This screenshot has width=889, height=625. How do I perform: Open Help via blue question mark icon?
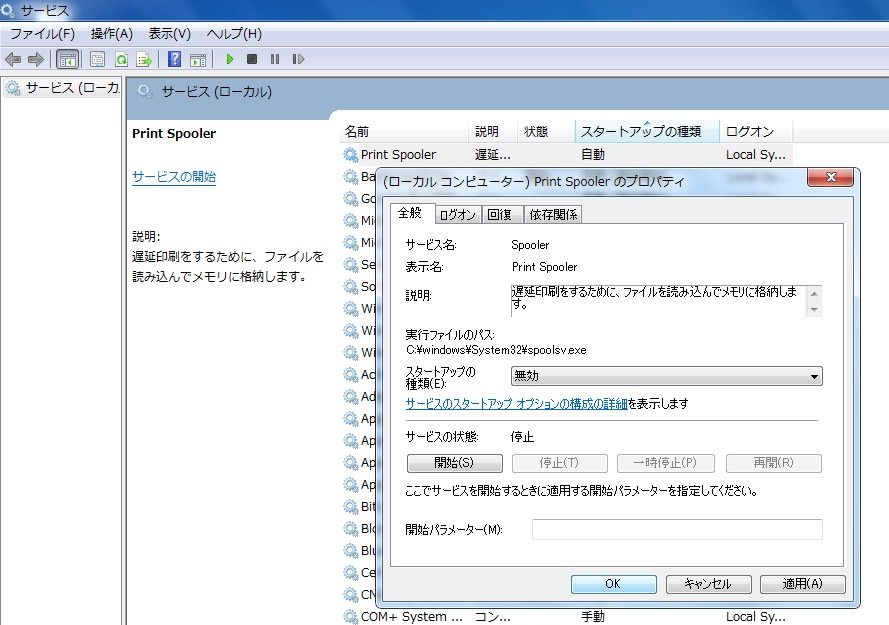(174, 59)
